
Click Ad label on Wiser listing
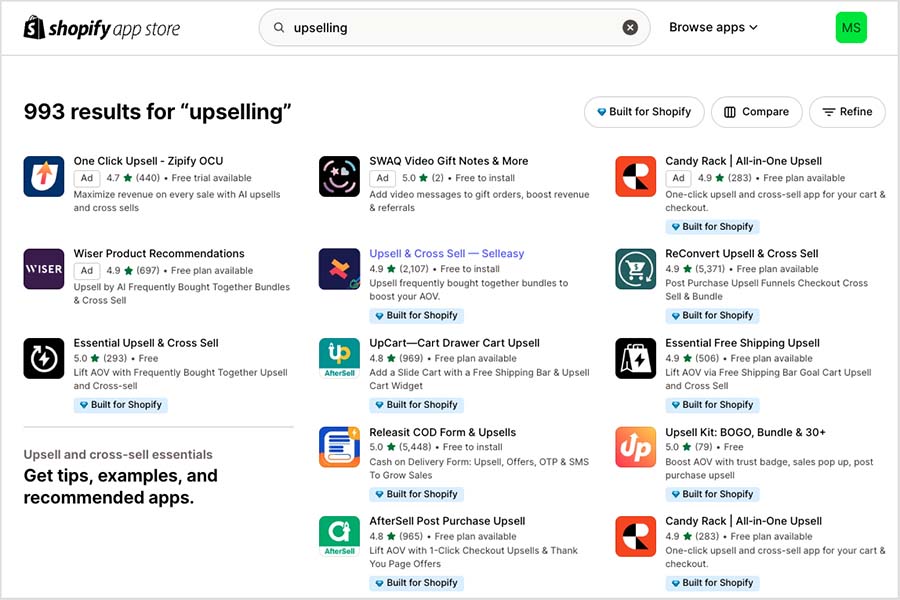[87, 271]
